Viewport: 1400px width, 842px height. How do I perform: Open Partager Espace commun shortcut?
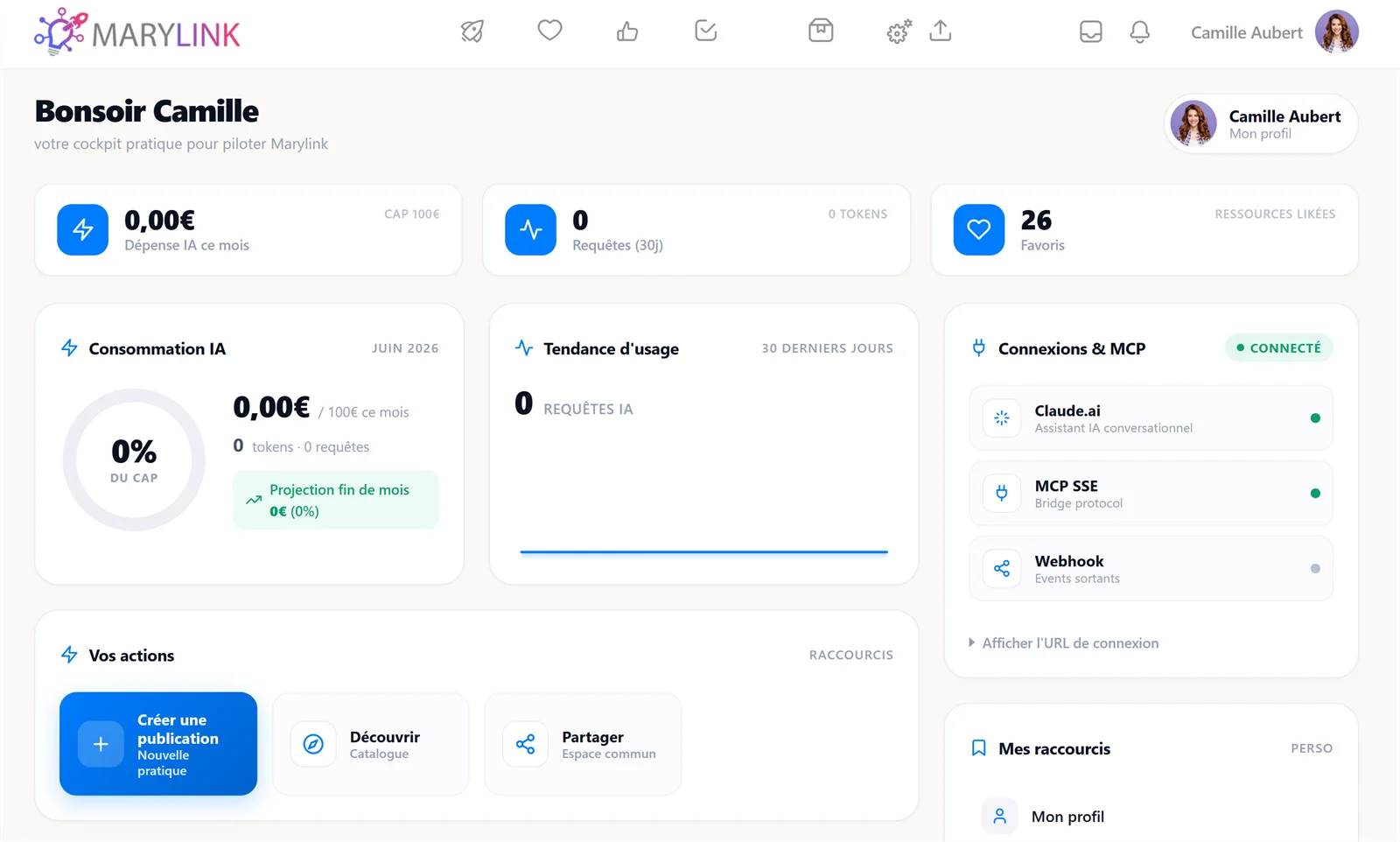pyautogui.click(x=583, y=744)
